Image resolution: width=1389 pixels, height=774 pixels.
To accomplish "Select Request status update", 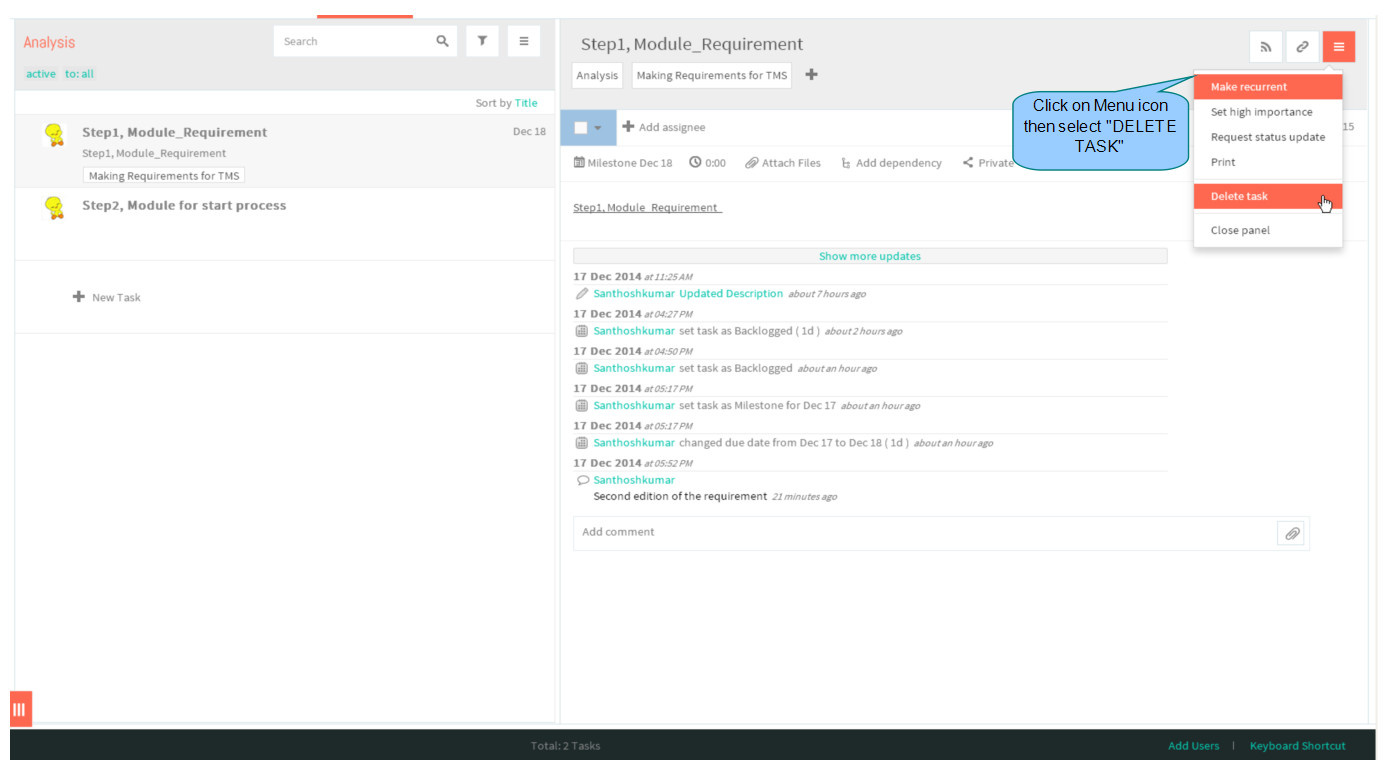I will tap(1267, 137).
